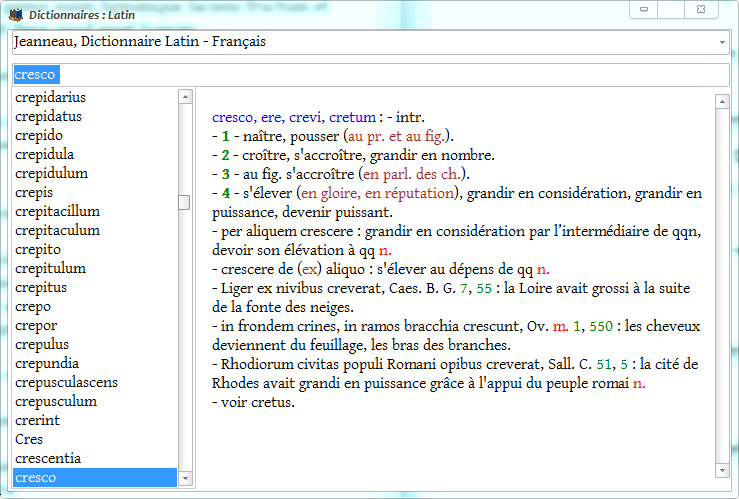This screenshot has height=499, width=739.
Task: Click the word list scroll-up arrow
Action: 185,97
